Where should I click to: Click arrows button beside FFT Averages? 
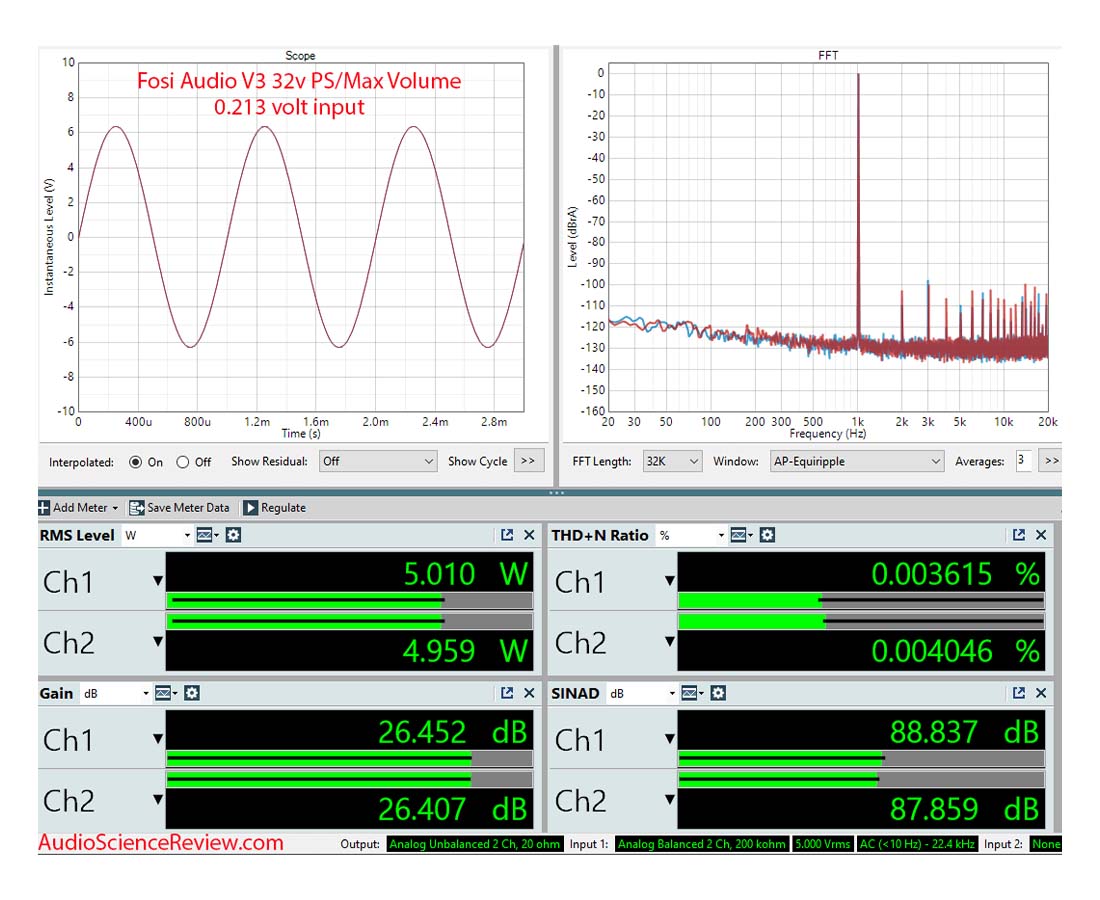(1050, 461)
